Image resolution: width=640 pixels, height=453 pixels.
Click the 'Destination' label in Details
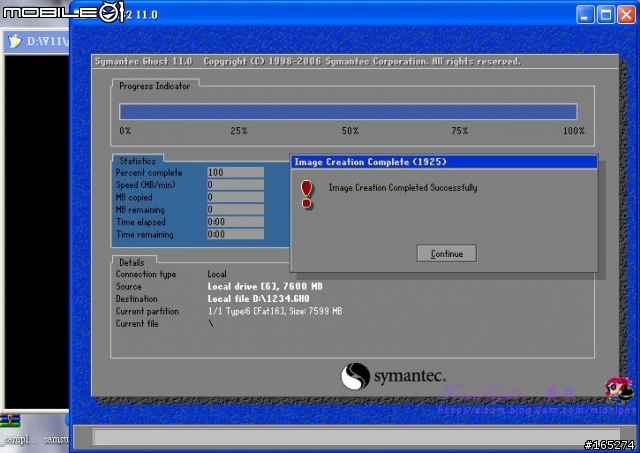[x=136, y=299]
